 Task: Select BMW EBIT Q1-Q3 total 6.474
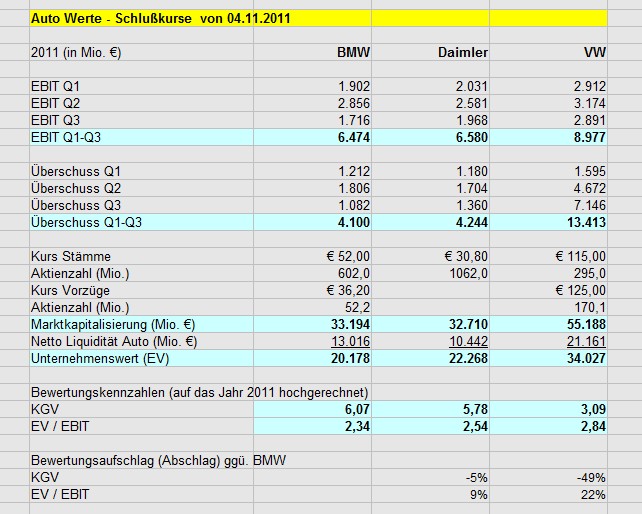coord(354,137)
